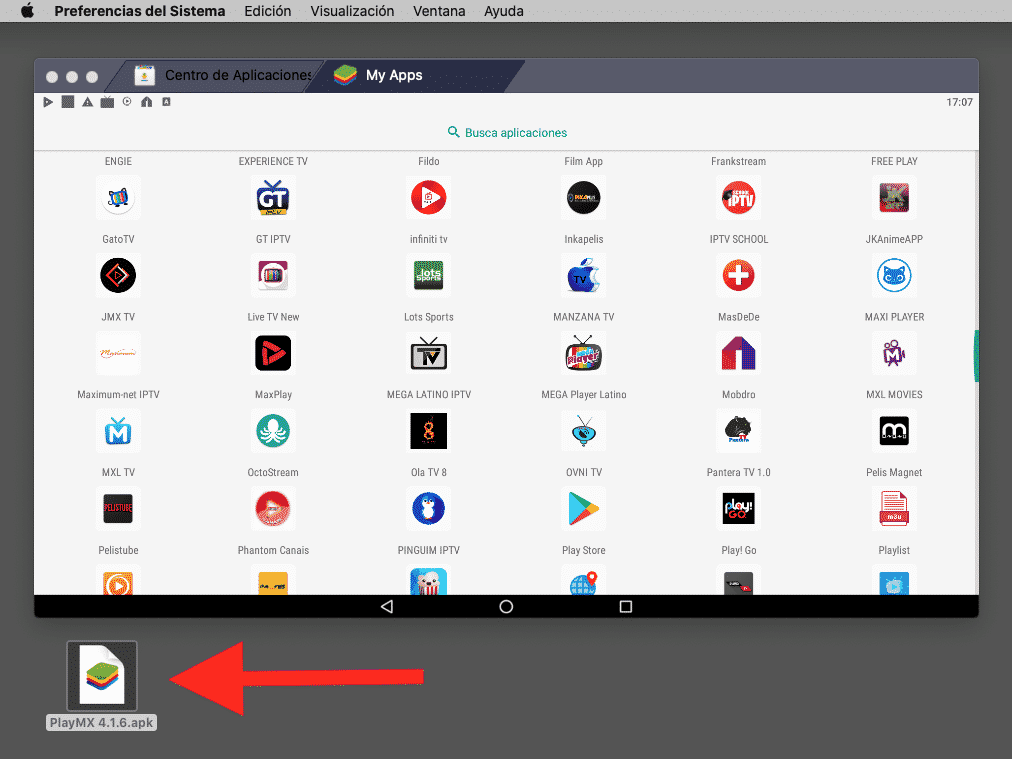Open the PlayMX 4.1.6.apk file on desktop
The height and width of the screenshot is (759, 1012).
tap(101, 675)
